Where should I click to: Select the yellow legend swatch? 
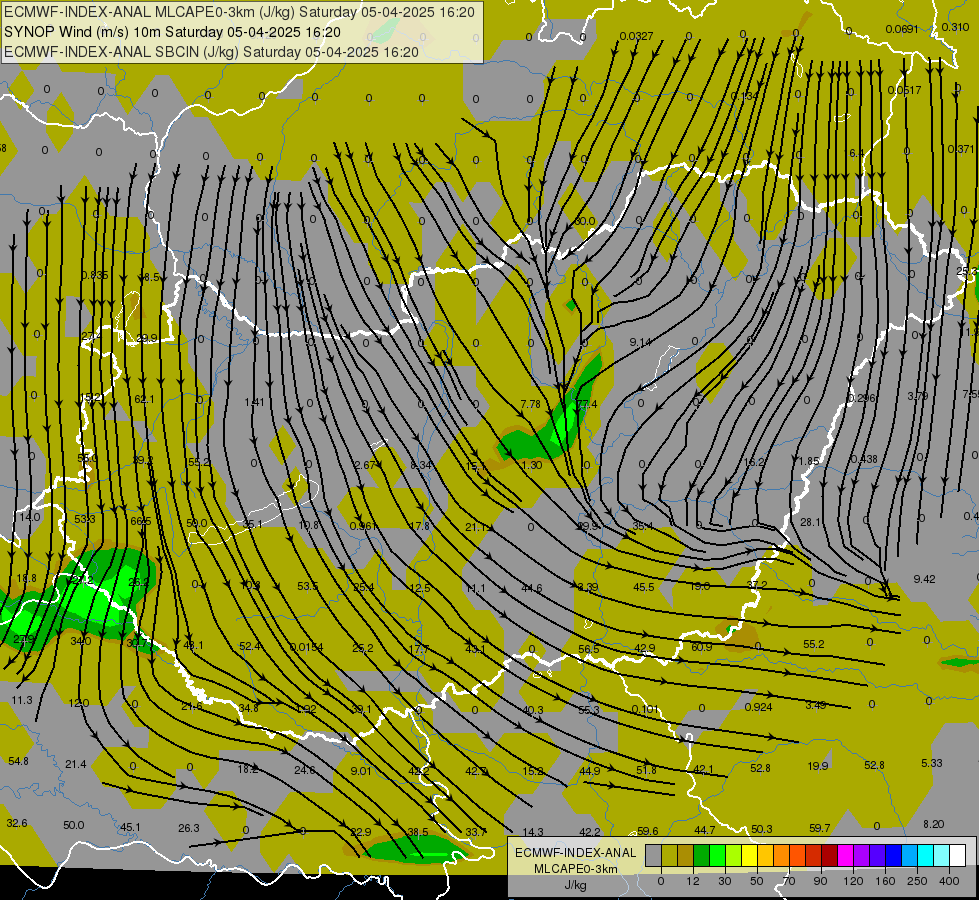tap(750, 855)
